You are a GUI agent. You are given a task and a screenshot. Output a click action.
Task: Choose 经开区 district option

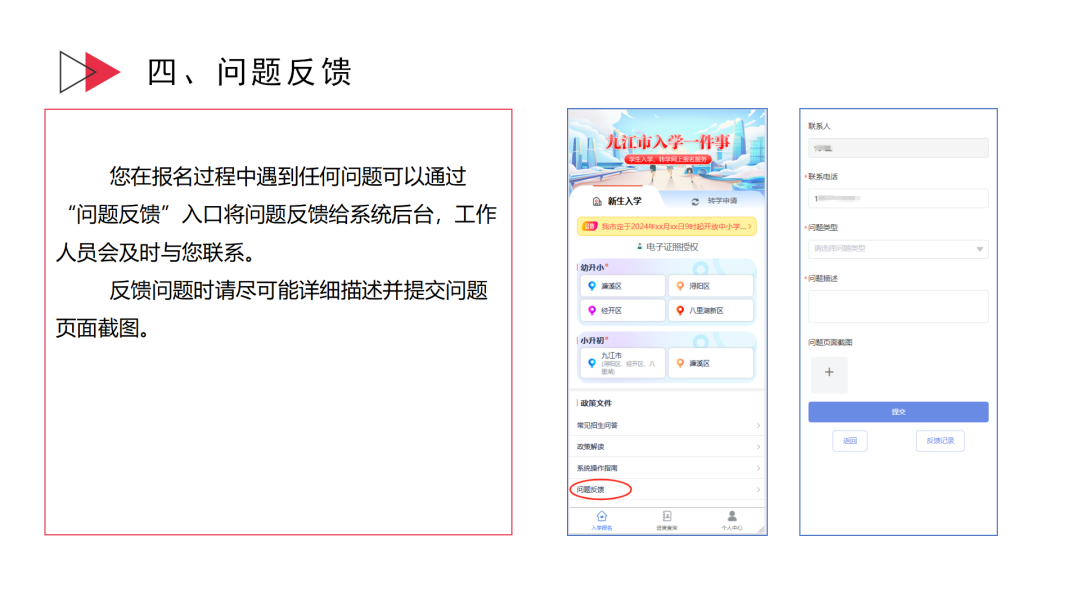622,311
